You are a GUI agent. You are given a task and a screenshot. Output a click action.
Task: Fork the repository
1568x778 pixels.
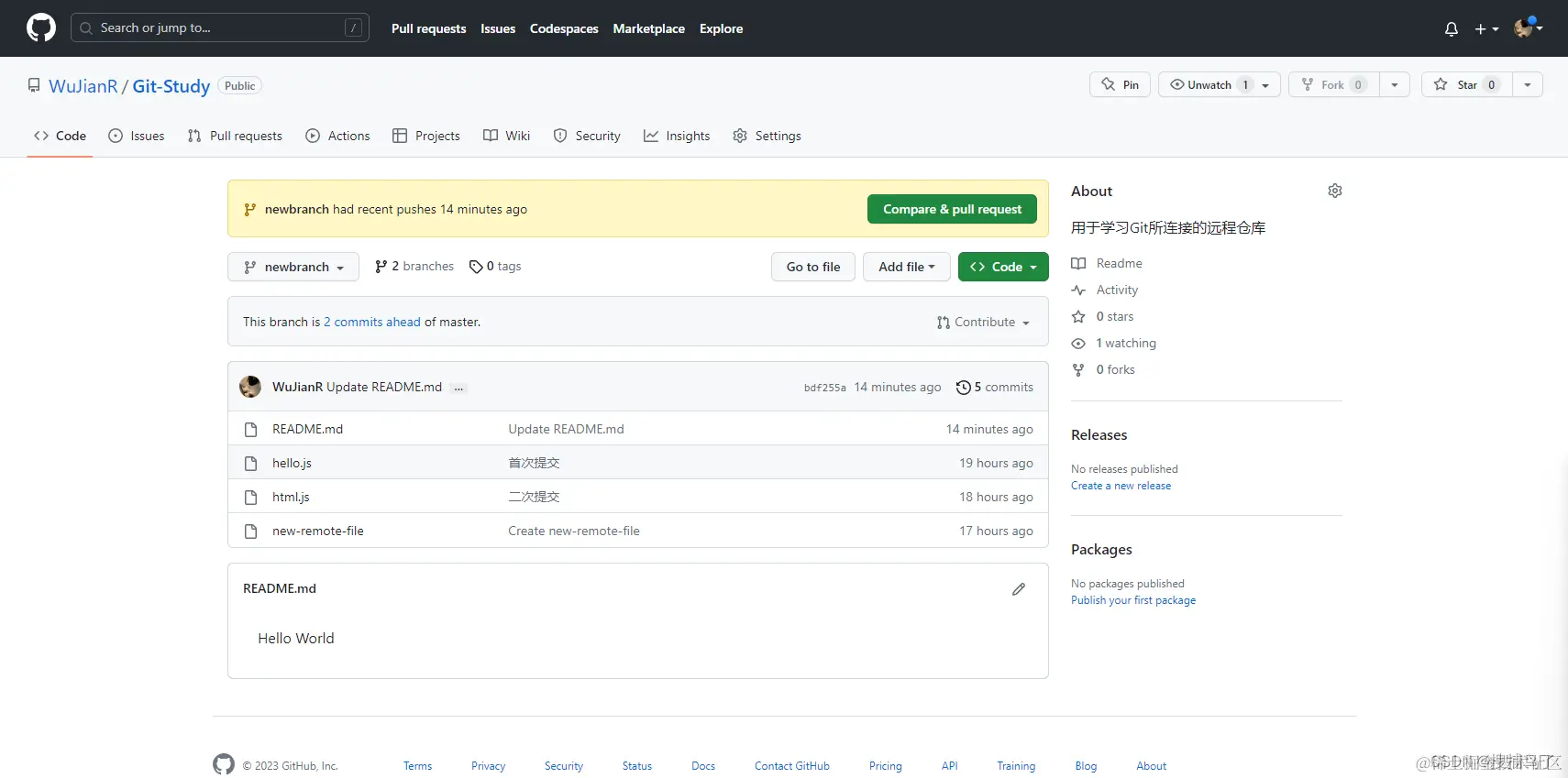tap(1334, 84)
